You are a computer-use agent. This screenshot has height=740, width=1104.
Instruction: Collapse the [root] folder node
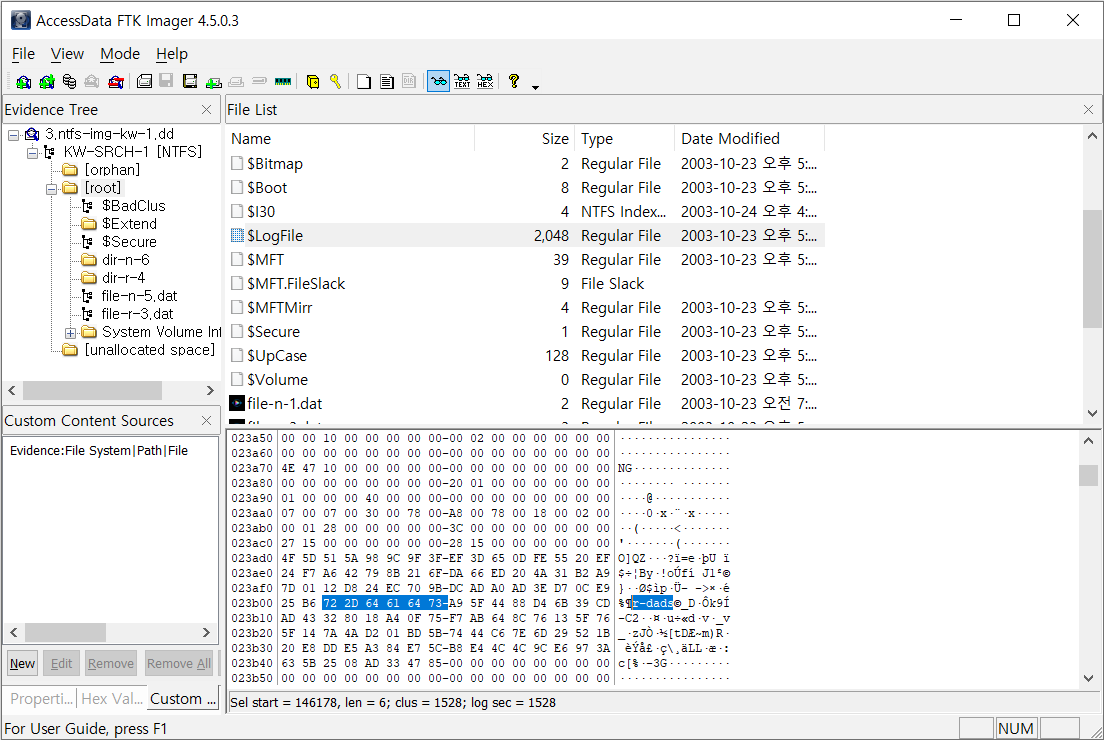tap(51, 188)
